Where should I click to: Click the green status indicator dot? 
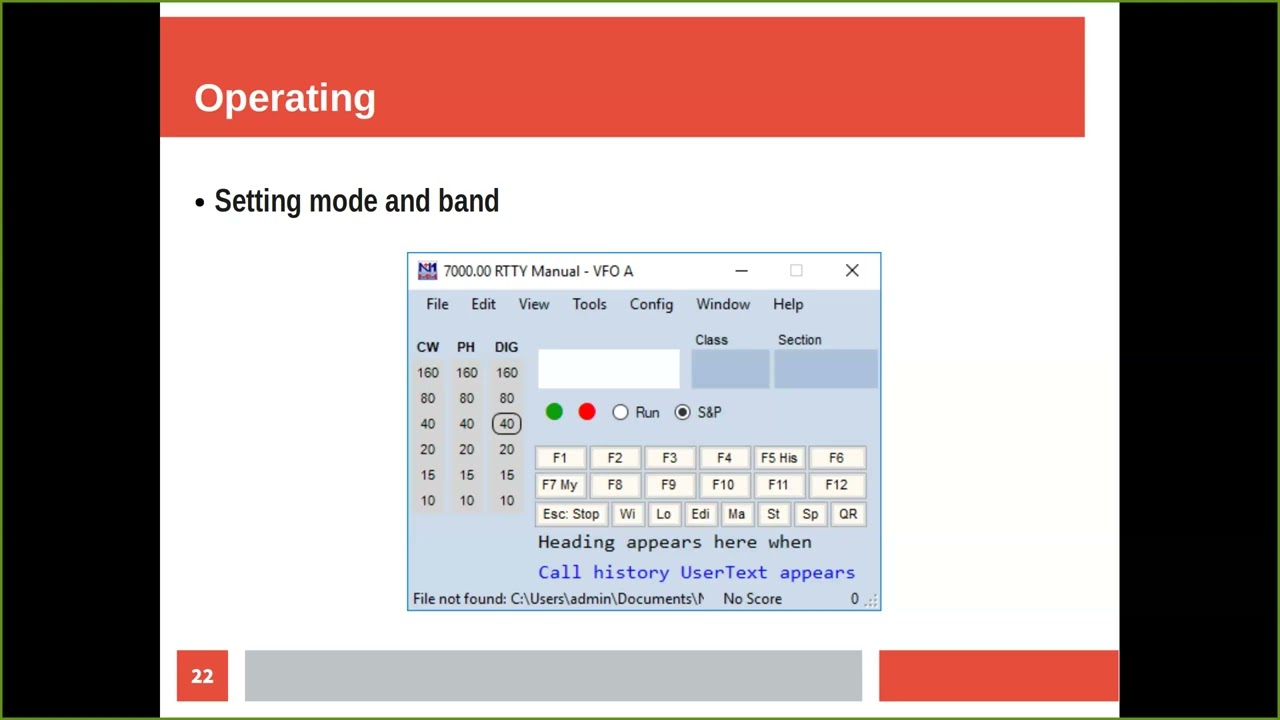[x=554, y=412]
